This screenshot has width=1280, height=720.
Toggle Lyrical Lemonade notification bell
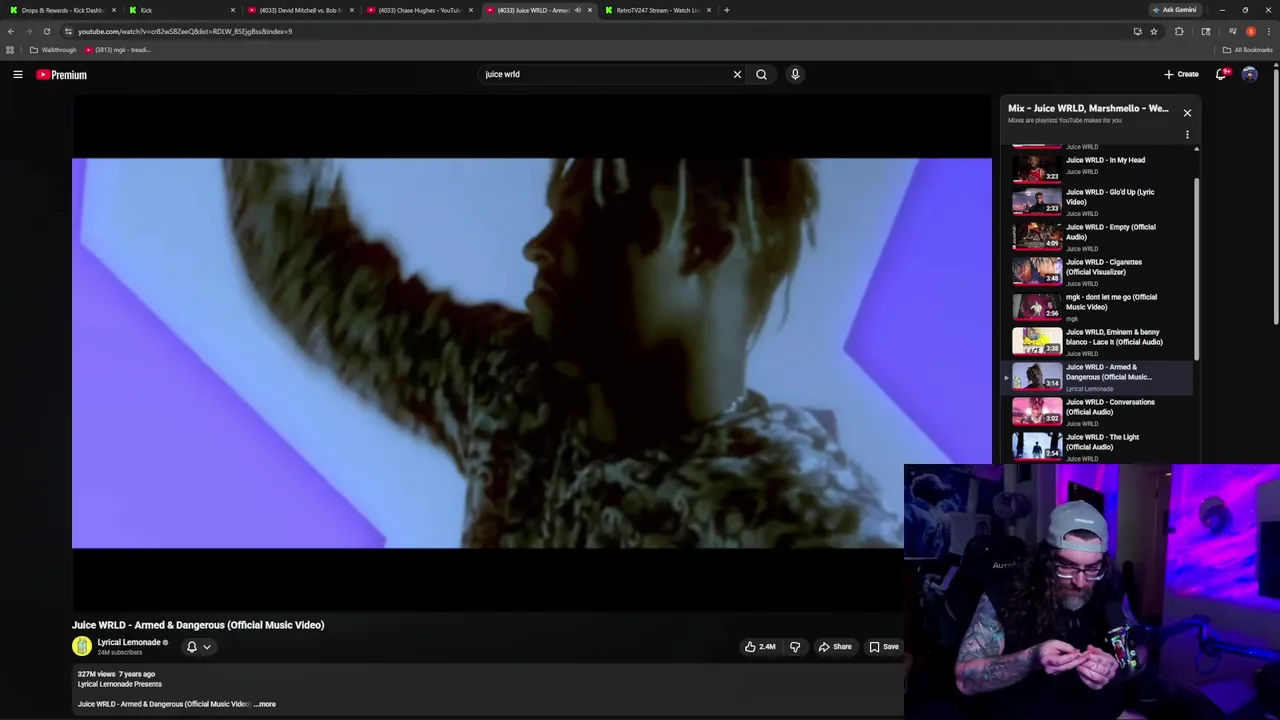click(x=192, y=647)
